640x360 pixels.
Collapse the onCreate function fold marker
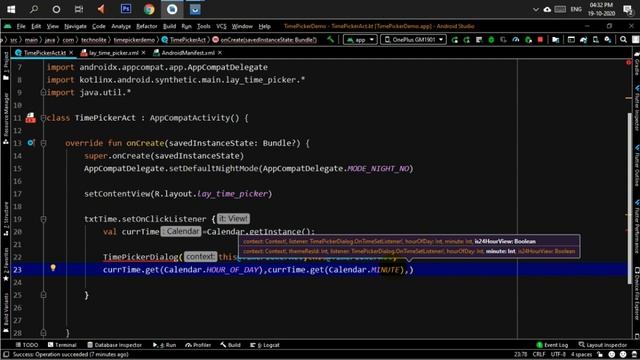tap(43, 143)
